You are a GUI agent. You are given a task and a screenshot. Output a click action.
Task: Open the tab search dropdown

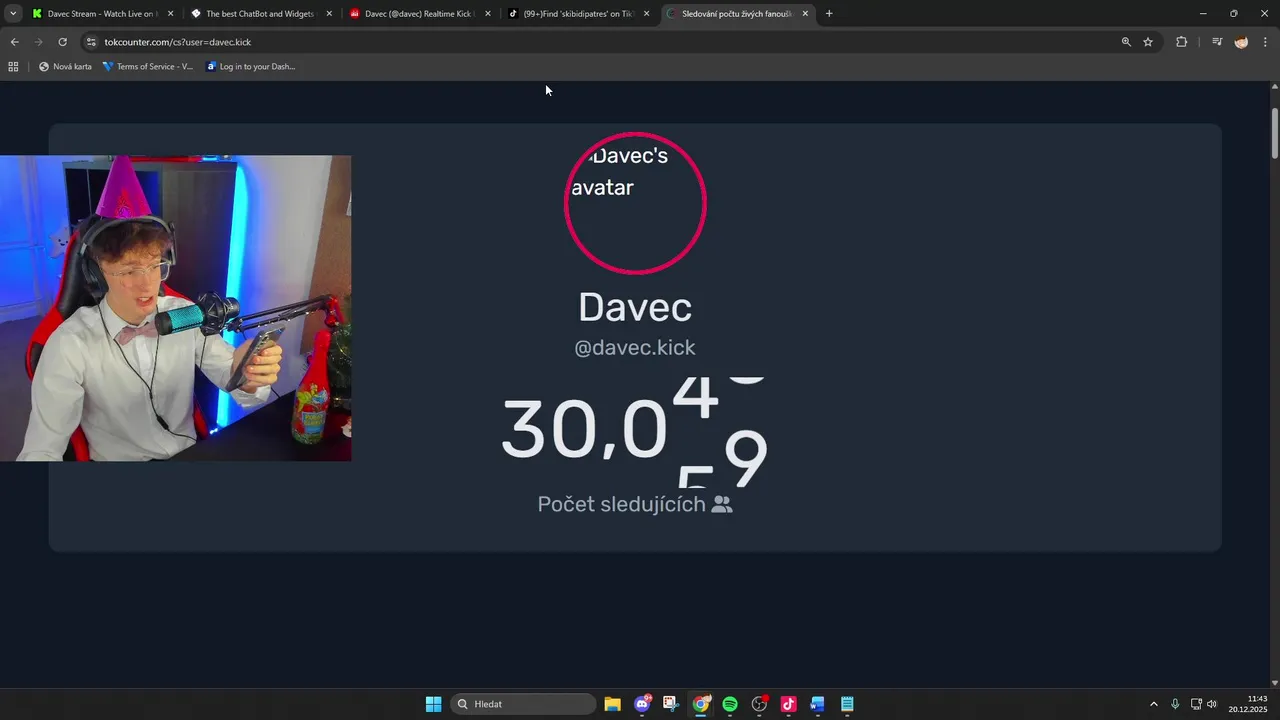[x=13, y=14]
